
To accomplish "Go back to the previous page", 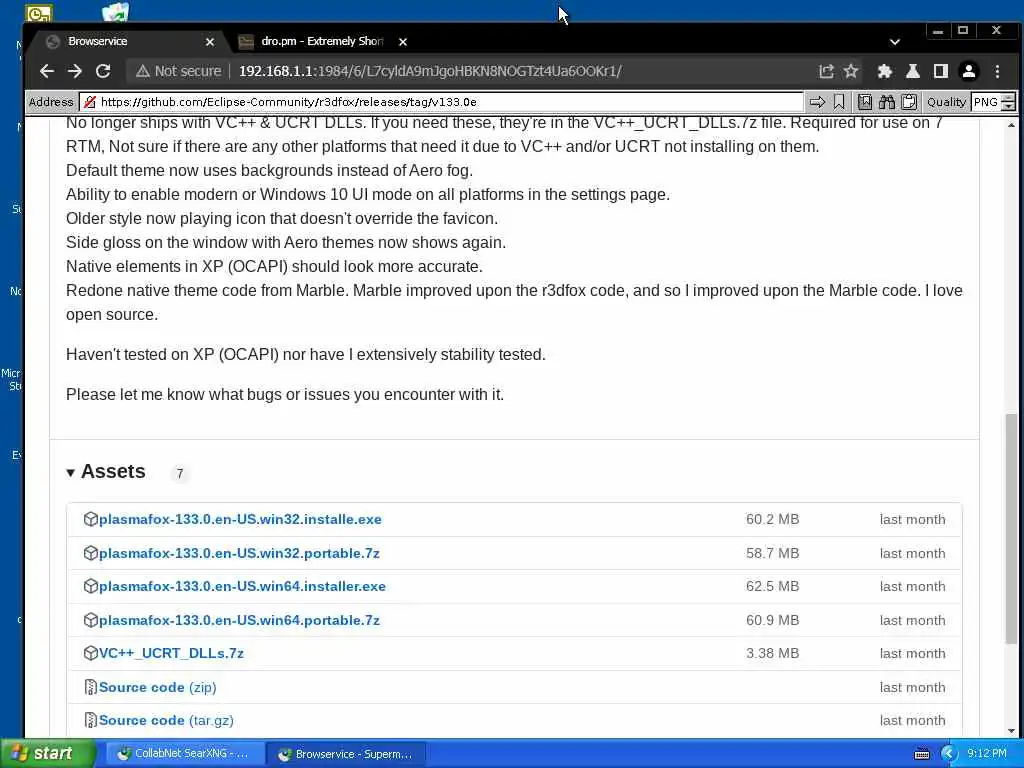I will 46,71.
